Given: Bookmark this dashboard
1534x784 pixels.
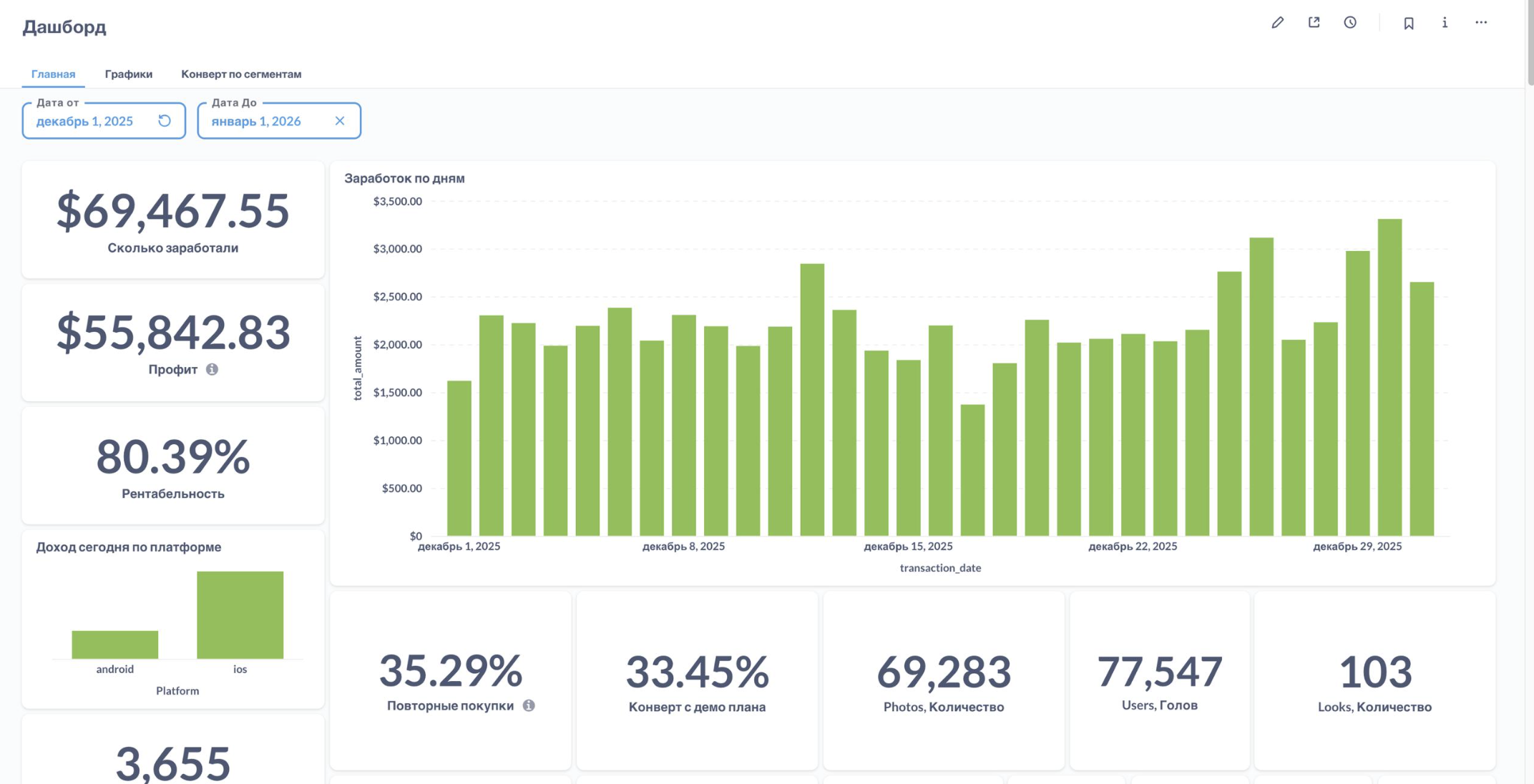Looking at the screenshot, I should coord(1408,22).
